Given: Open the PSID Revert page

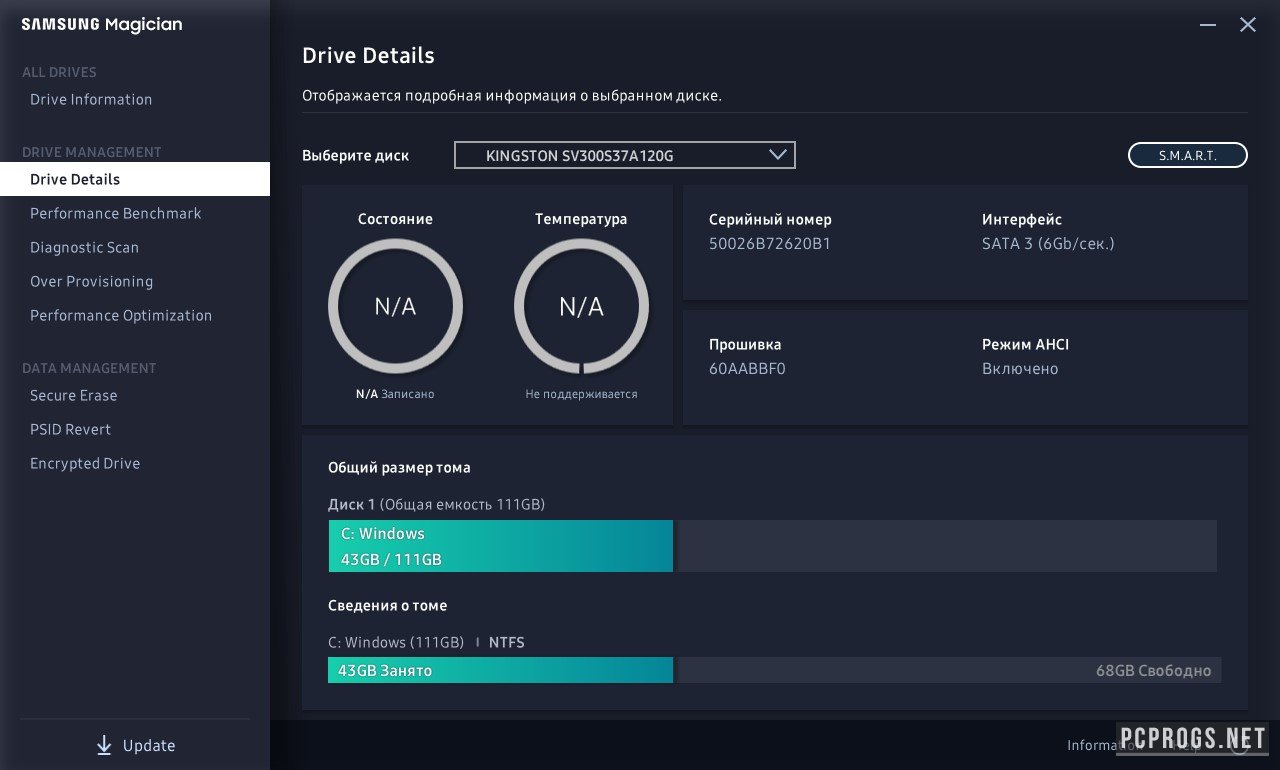Looking at the screenshot, I should coord(70,430).
